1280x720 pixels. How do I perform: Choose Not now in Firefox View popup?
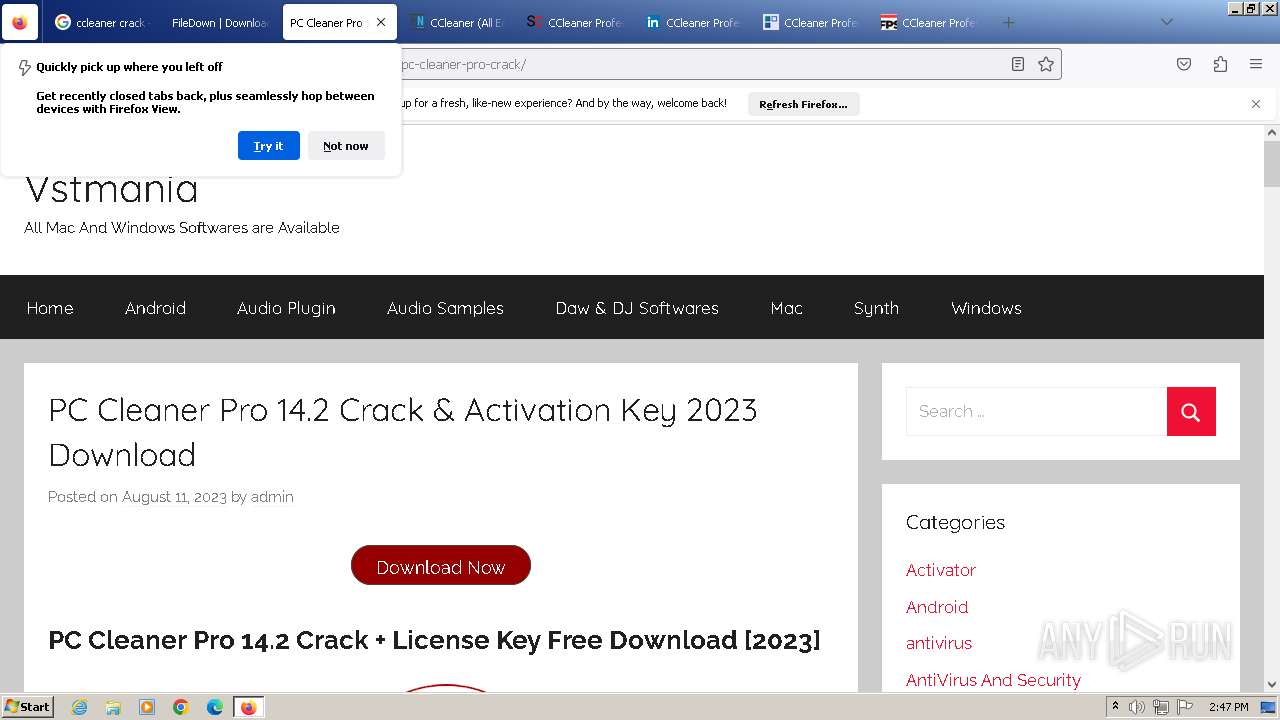tap(346, 146)
